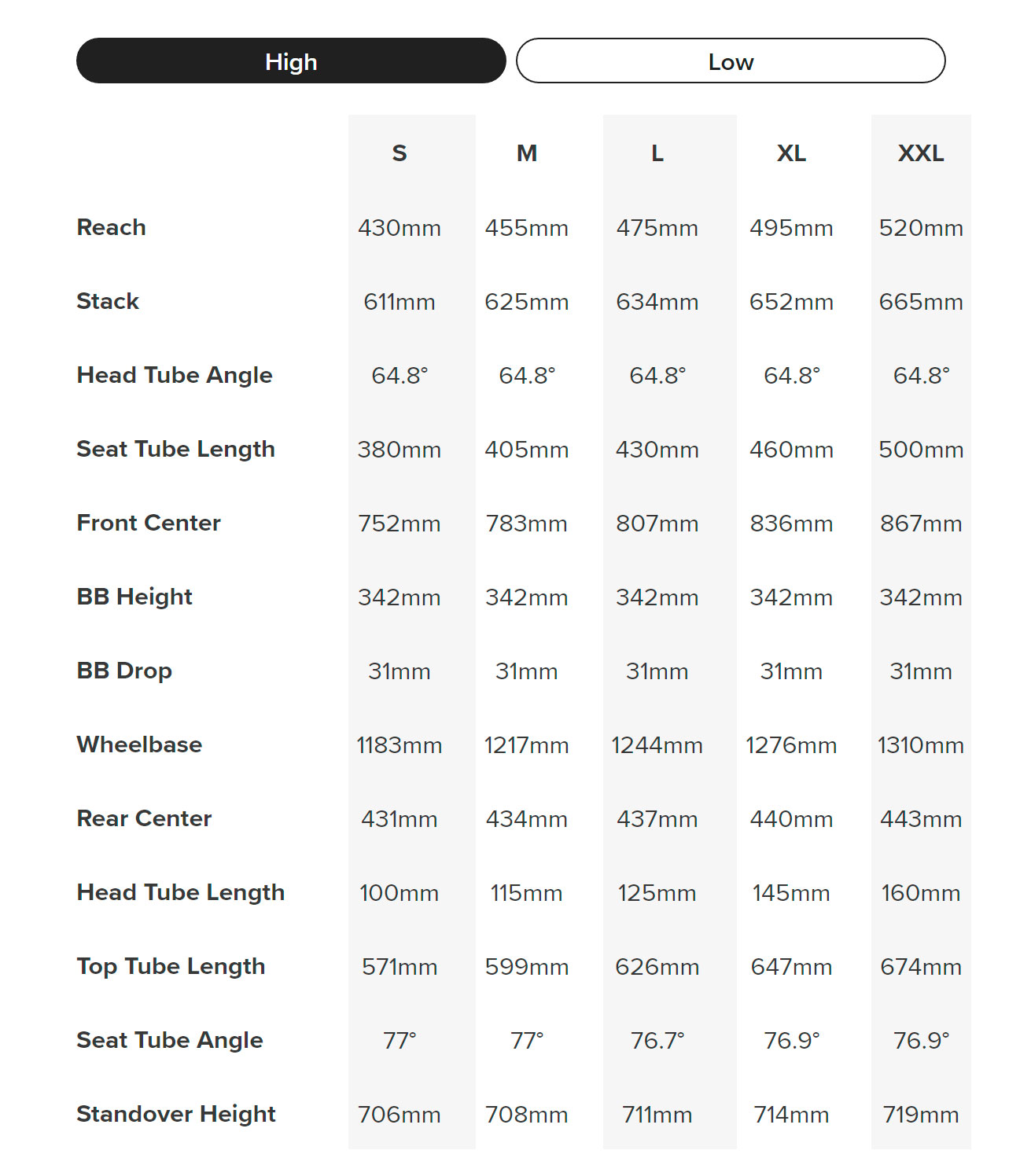
Task: Choose the XL size column header
Action: point(791,153)
